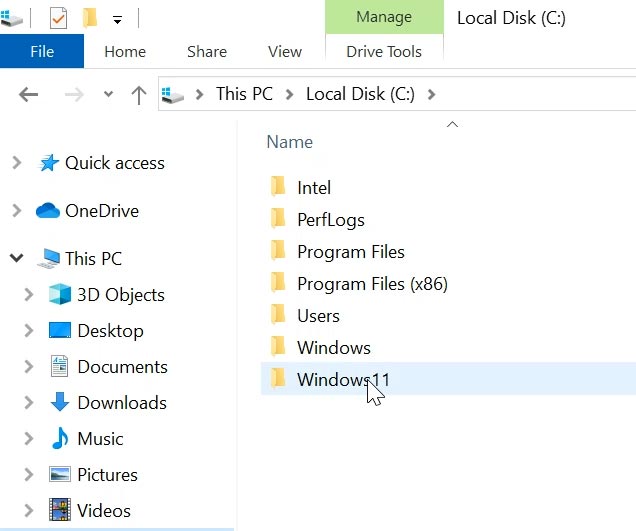Click the Music note icon
The image size is (636, 531).
pyautogui.click(x=60, y=438)
